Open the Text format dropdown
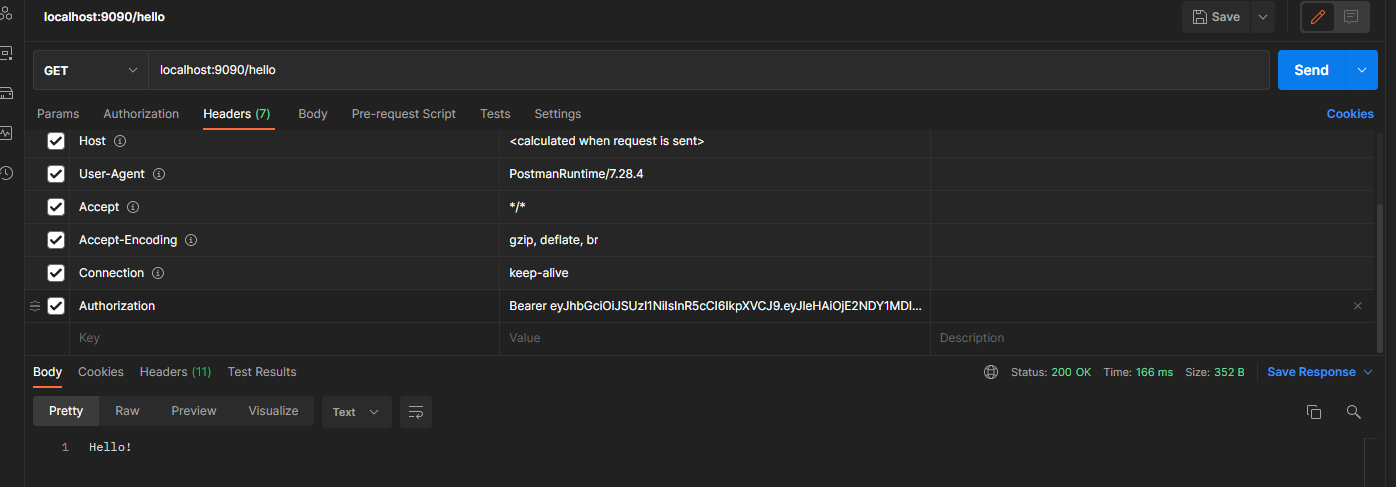The height and width of the screenshot is (487, 1396). point(356,412)
